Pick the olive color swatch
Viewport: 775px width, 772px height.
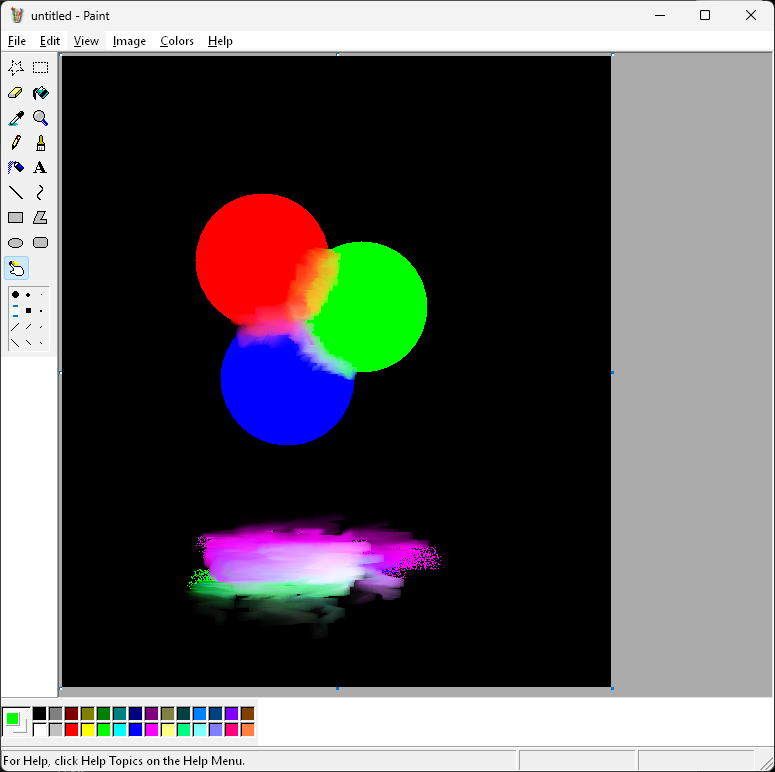tap(87, 713)
